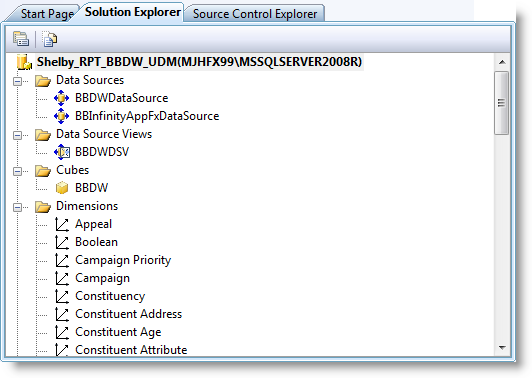The width and height of the screenshot is (532, 378).
Task: Click the BBInfinityAppFxDataSource icon
Action: pyautogui.click(x=61, y=116)
